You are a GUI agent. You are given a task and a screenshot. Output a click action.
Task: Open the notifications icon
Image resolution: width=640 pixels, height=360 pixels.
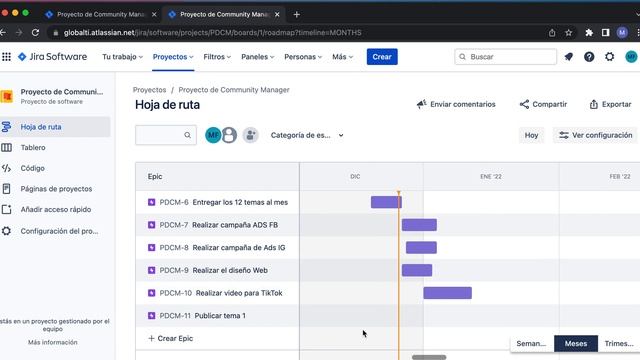(569, 57)
